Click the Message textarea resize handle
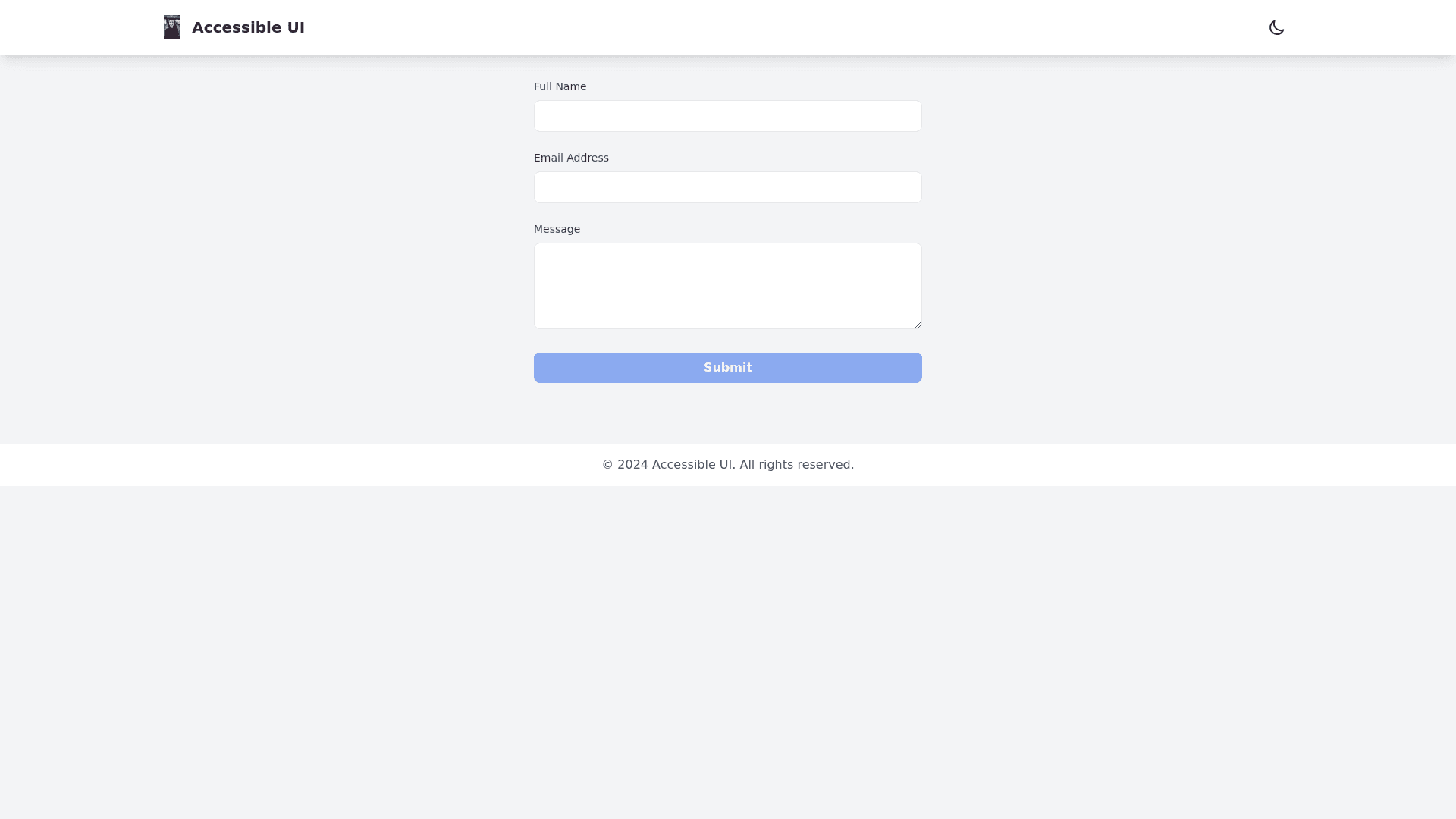The width and height of the screenshot is (1456, 819). pyautogui.click(x=918, y=325)
